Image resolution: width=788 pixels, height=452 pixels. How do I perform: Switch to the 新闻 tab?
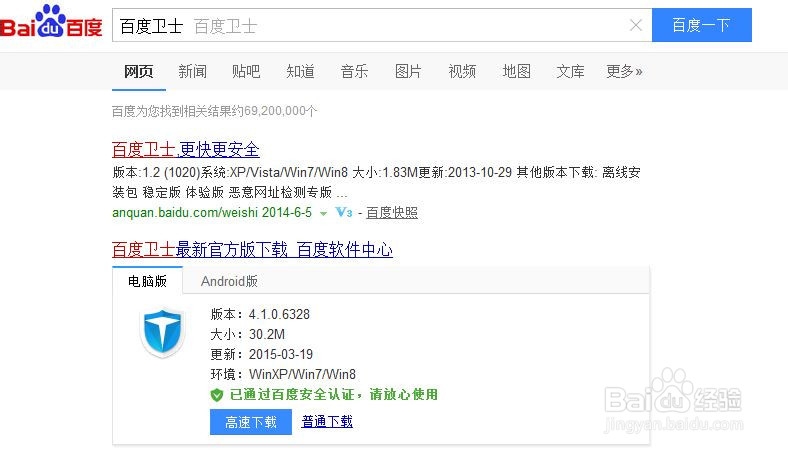click(x=192, y=71)
